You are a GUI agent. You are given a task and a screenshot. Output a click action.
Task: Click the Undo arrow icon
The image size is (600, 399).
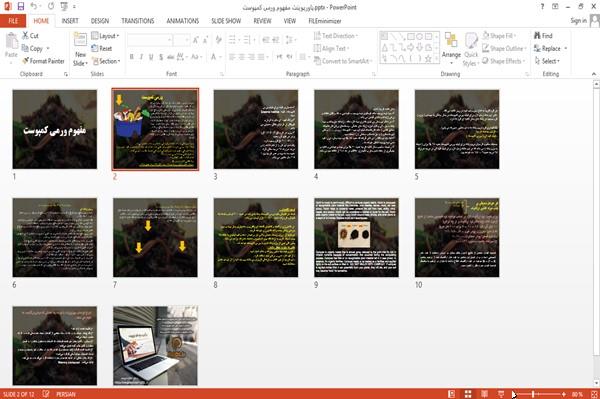[x=34, y=6]
